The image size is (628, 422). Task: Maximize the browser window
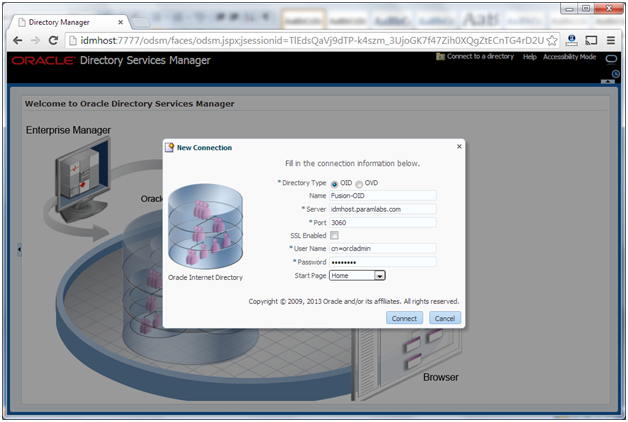pos(586,8)
